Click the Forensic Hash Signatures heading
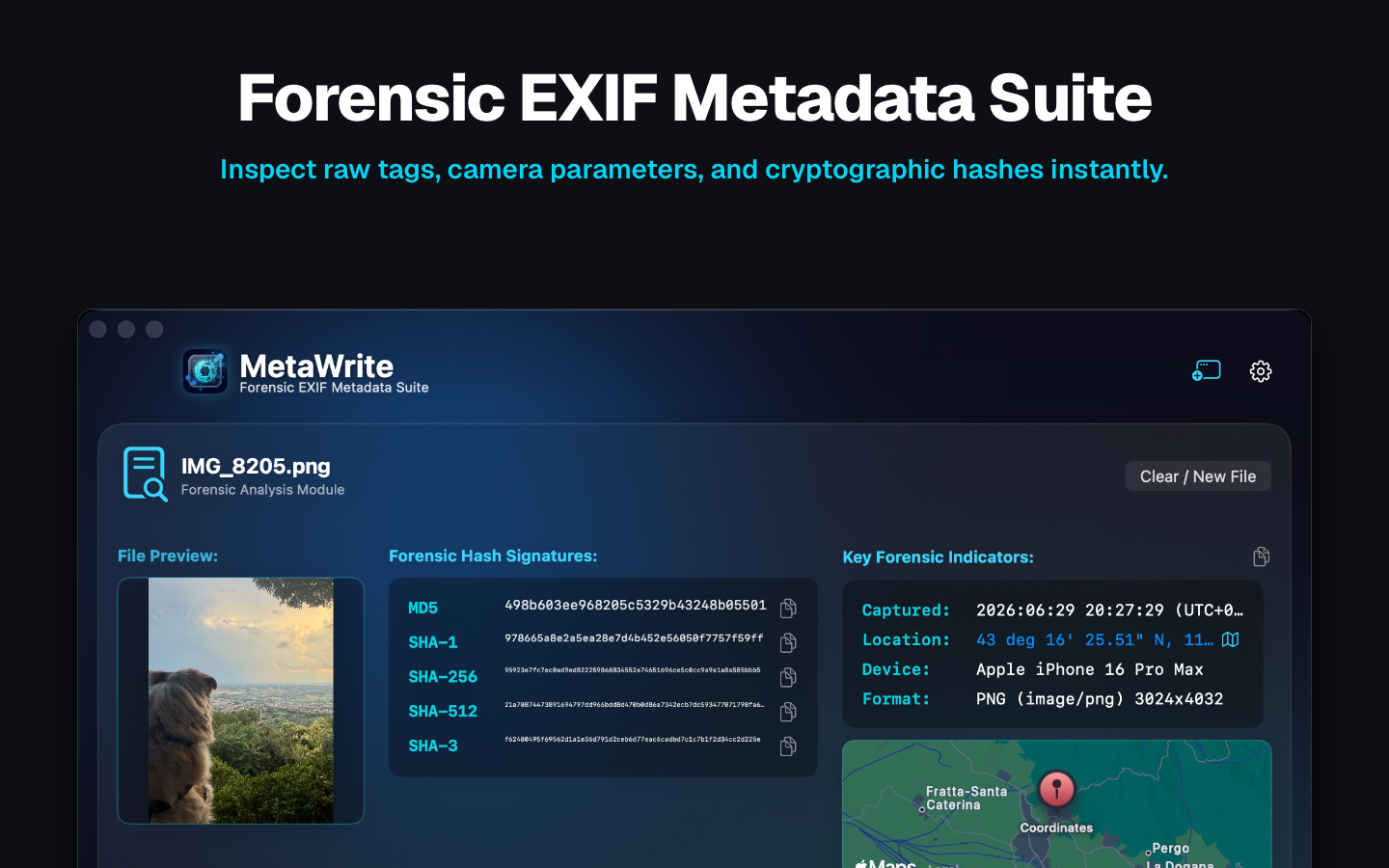Image resolution: width=1389 pixels, height=868 pixels. tap(493, 556)
